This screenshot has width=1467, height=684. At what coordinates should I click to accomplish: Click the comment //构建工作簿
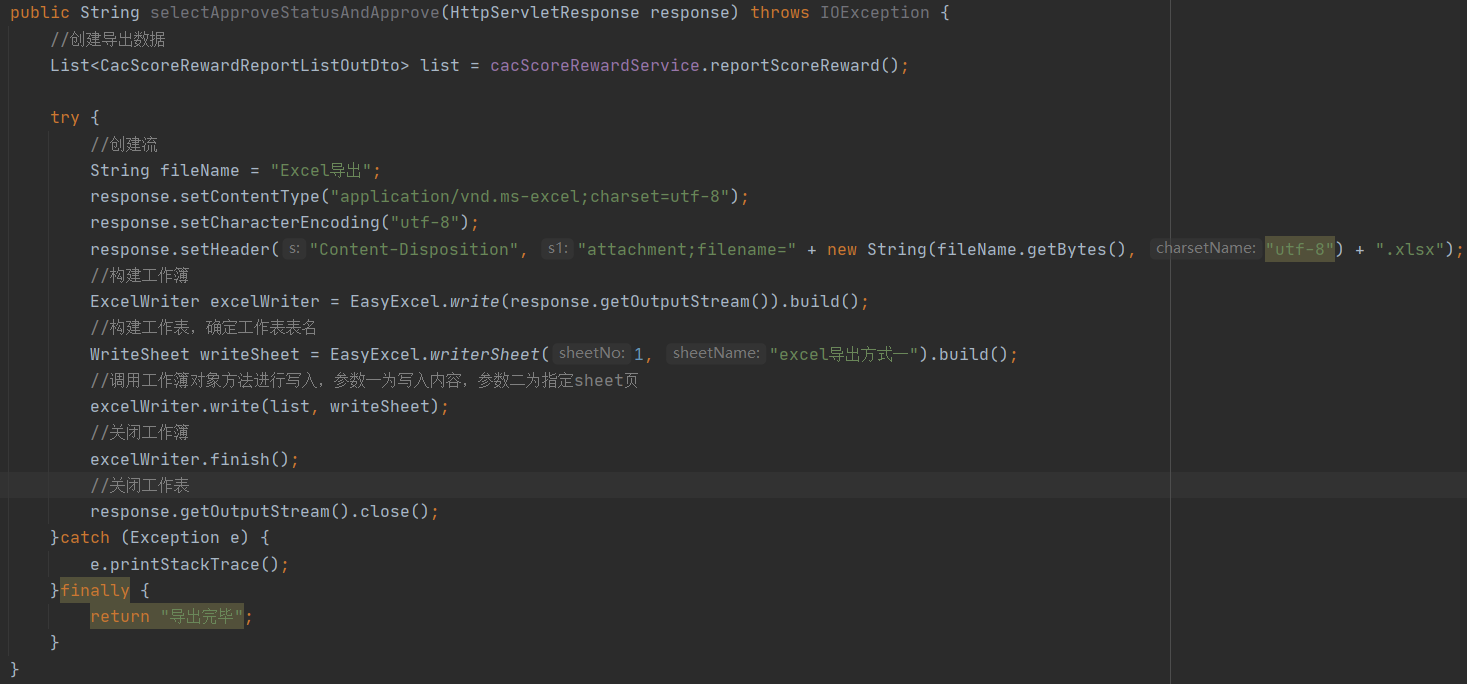(140, 275)
